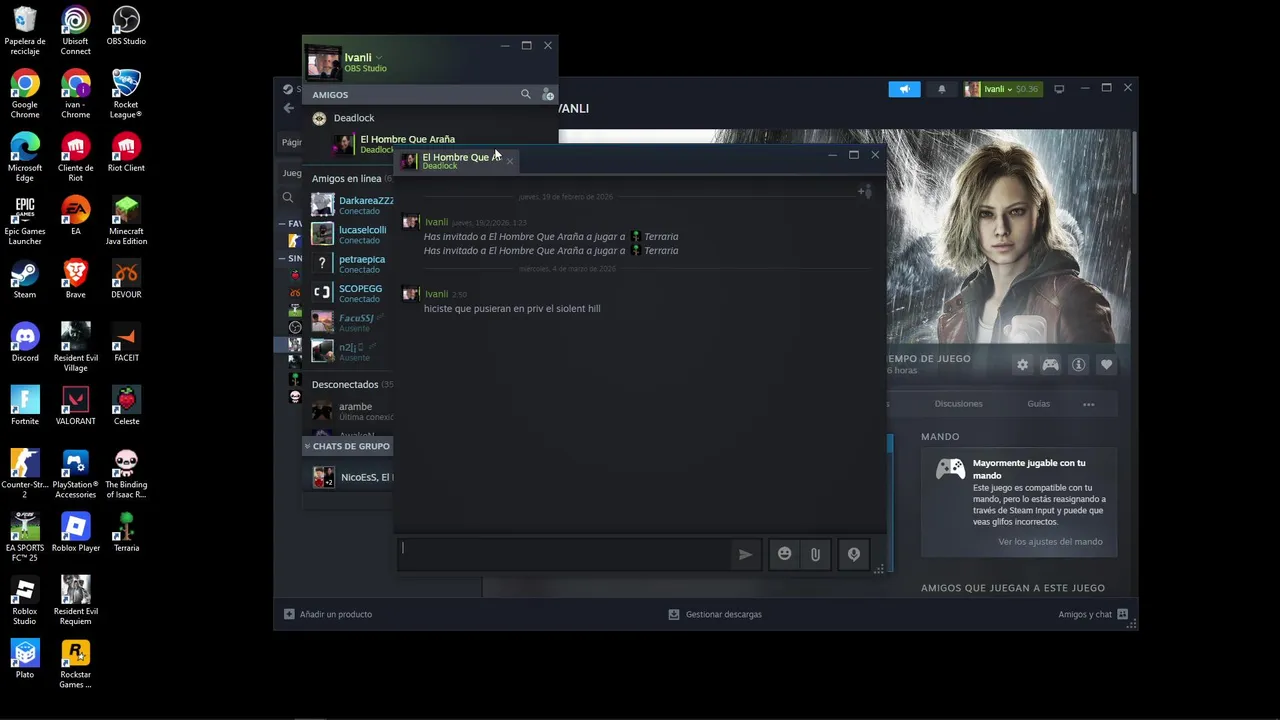The width and height of the screenshot is (1280, 720).
Task: Open the Discusiones tab
Action: pyautogui.click(x=958, y=404)
